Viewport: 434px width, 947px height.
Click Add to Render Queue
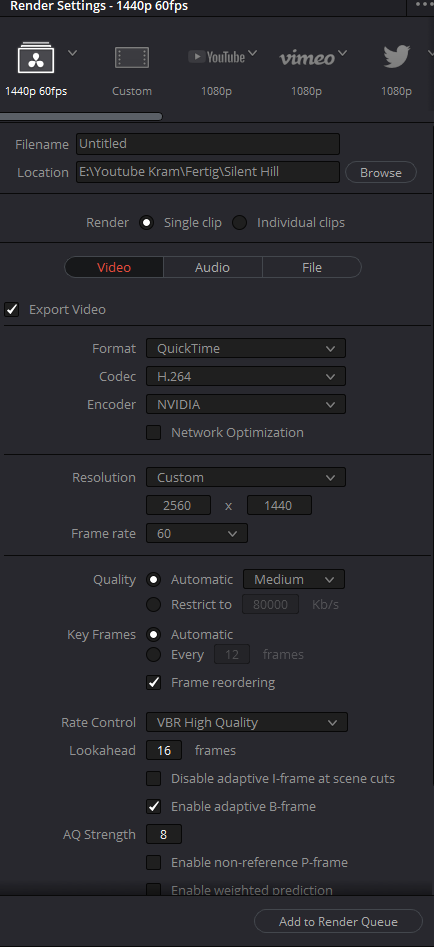[338, 922]
